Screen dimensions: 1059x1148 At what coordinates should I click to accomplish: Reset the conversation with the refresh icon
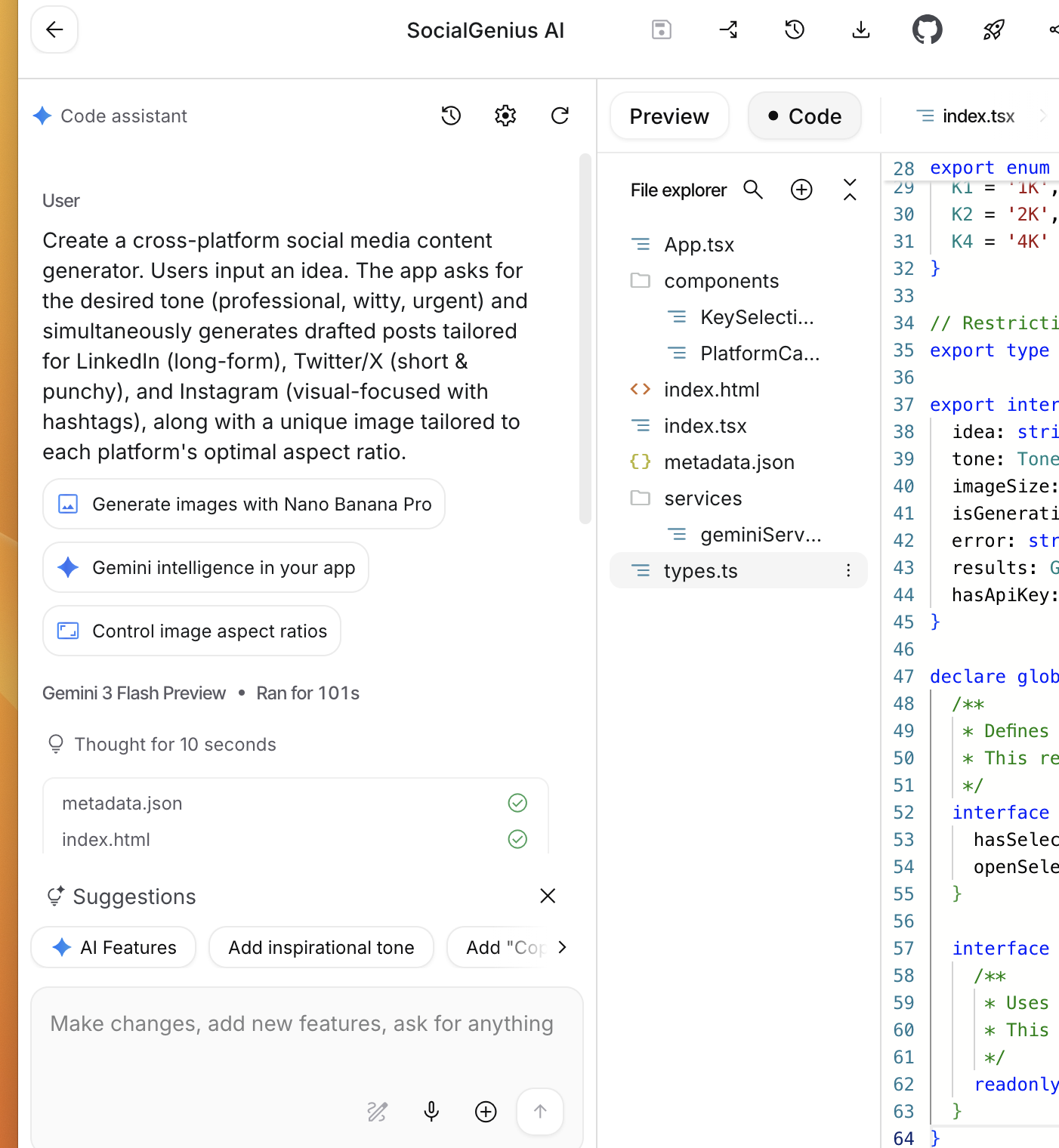coord(560,116)
